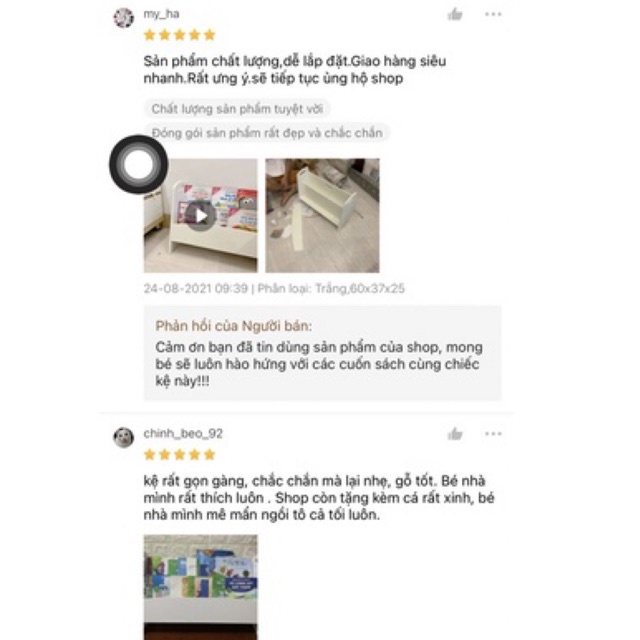Click chinh_beo_92's review text about sturdy shelf
Image resolution: width=640 pixels, height=640 pixels.
pos(319,498)
